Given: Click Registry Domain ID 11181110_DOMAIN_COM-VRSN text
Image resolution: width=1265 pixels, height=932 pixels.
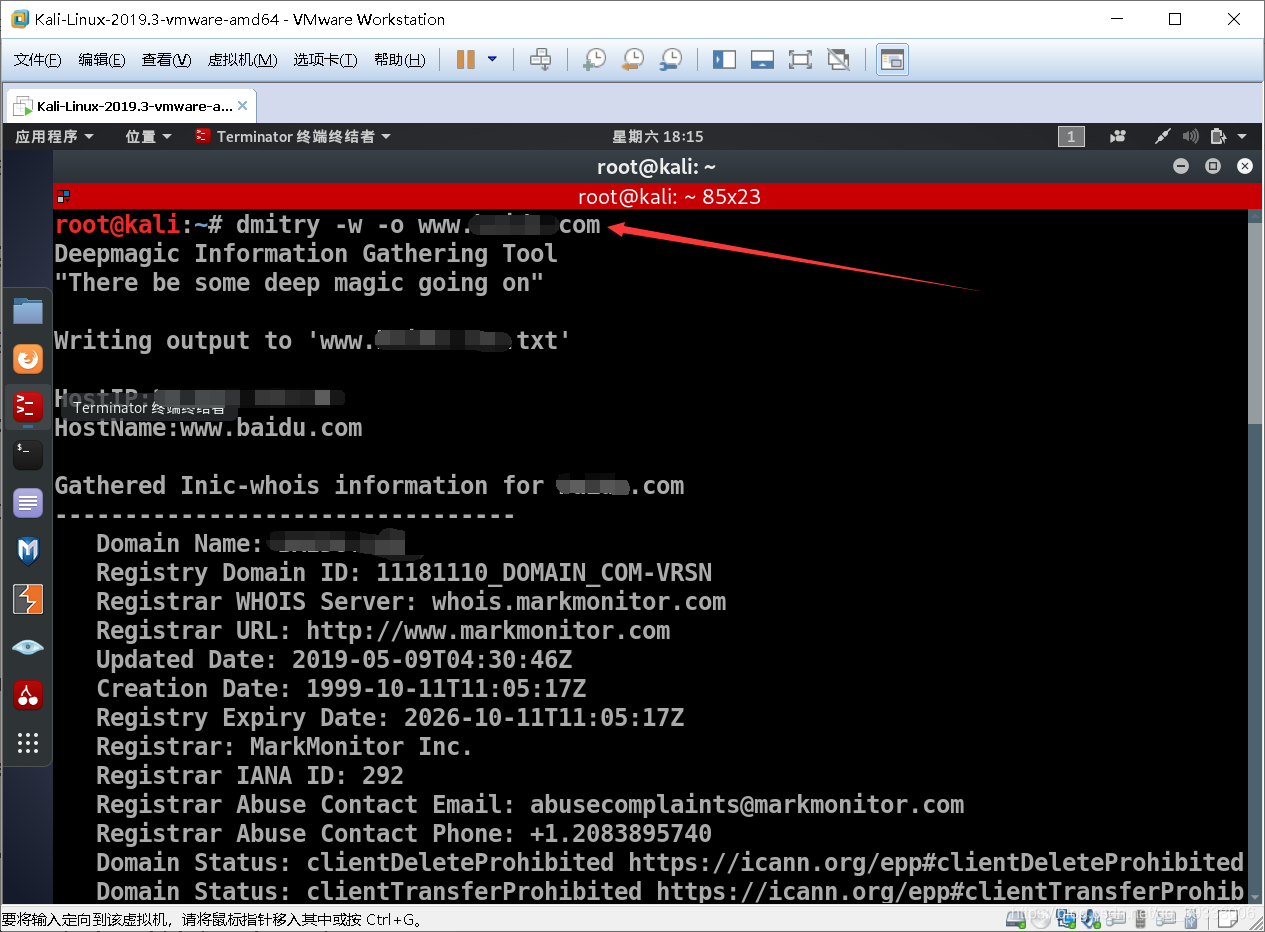Looking at the screenshot, I should (404, 573).
